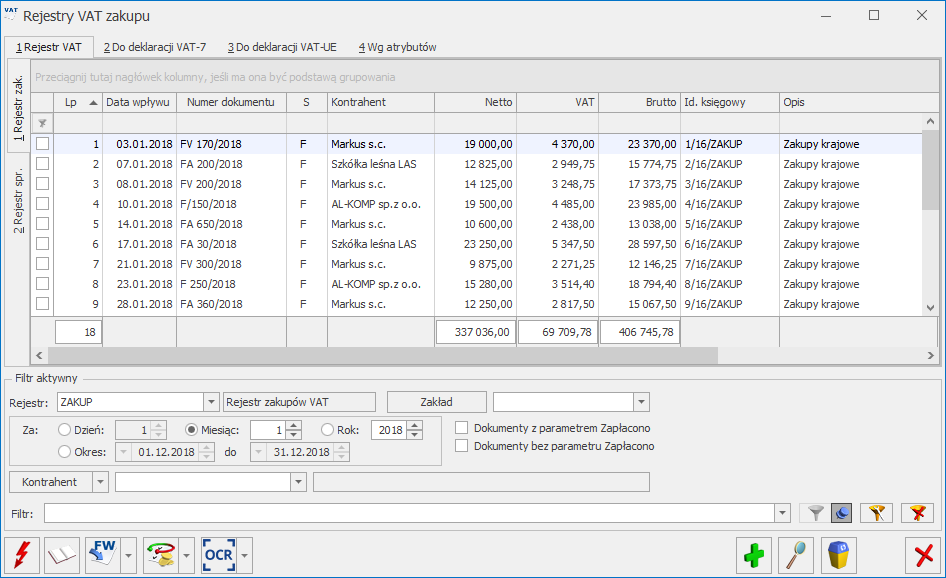Image resolution: width=946 pixels, height=578 pixels.
Task: Sort by Kontrahent column header
Action: tap(381, 103)
